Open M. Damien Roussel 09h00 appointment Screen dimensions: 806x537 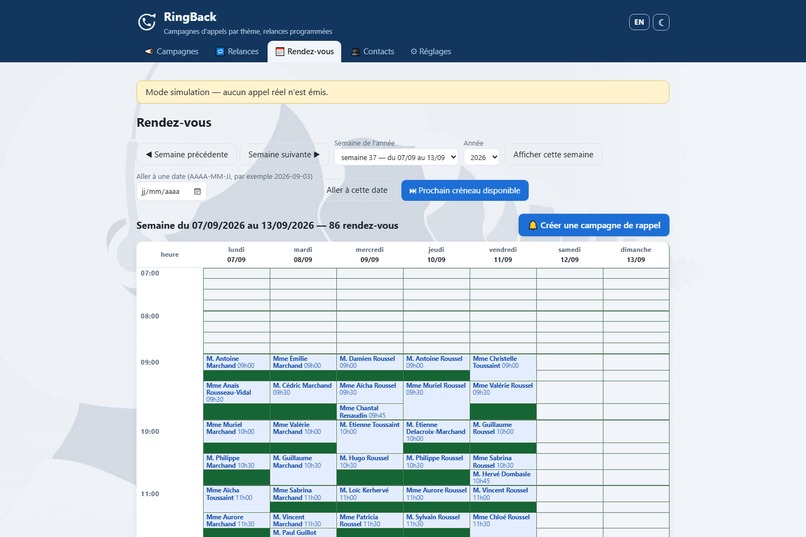click(x=370, y=362)
